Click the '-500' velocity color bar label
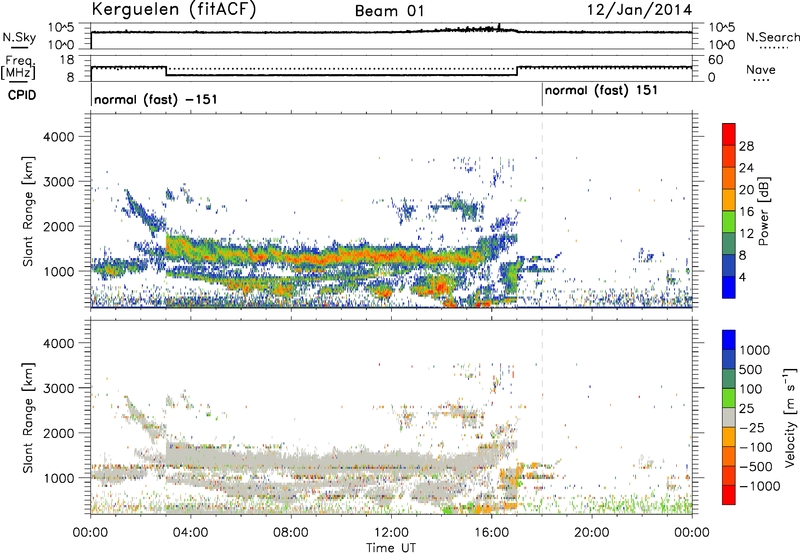 click(755, 467)
